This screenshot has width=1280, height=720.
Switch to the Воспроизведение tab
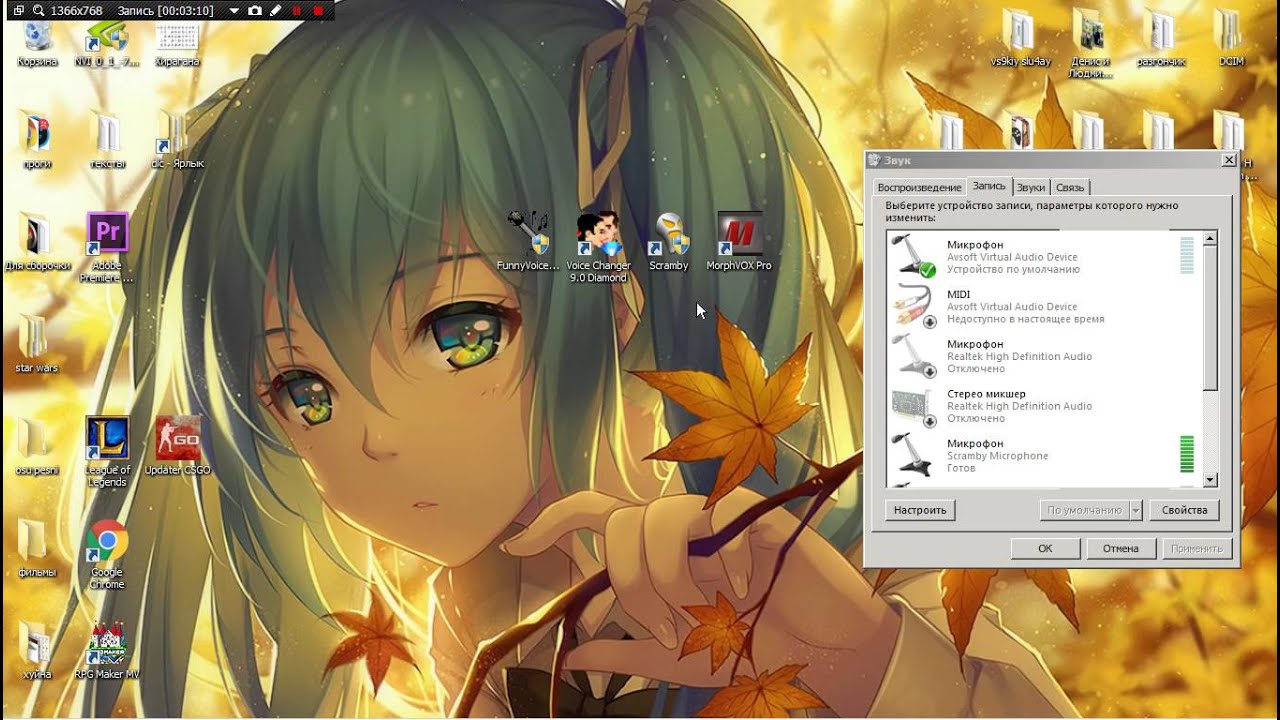[x=919, y=187]
